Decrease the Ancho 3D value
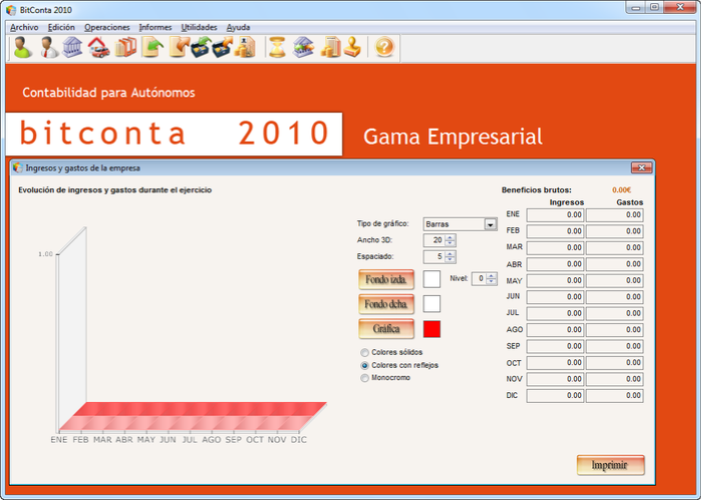 [x=450, y=243]
